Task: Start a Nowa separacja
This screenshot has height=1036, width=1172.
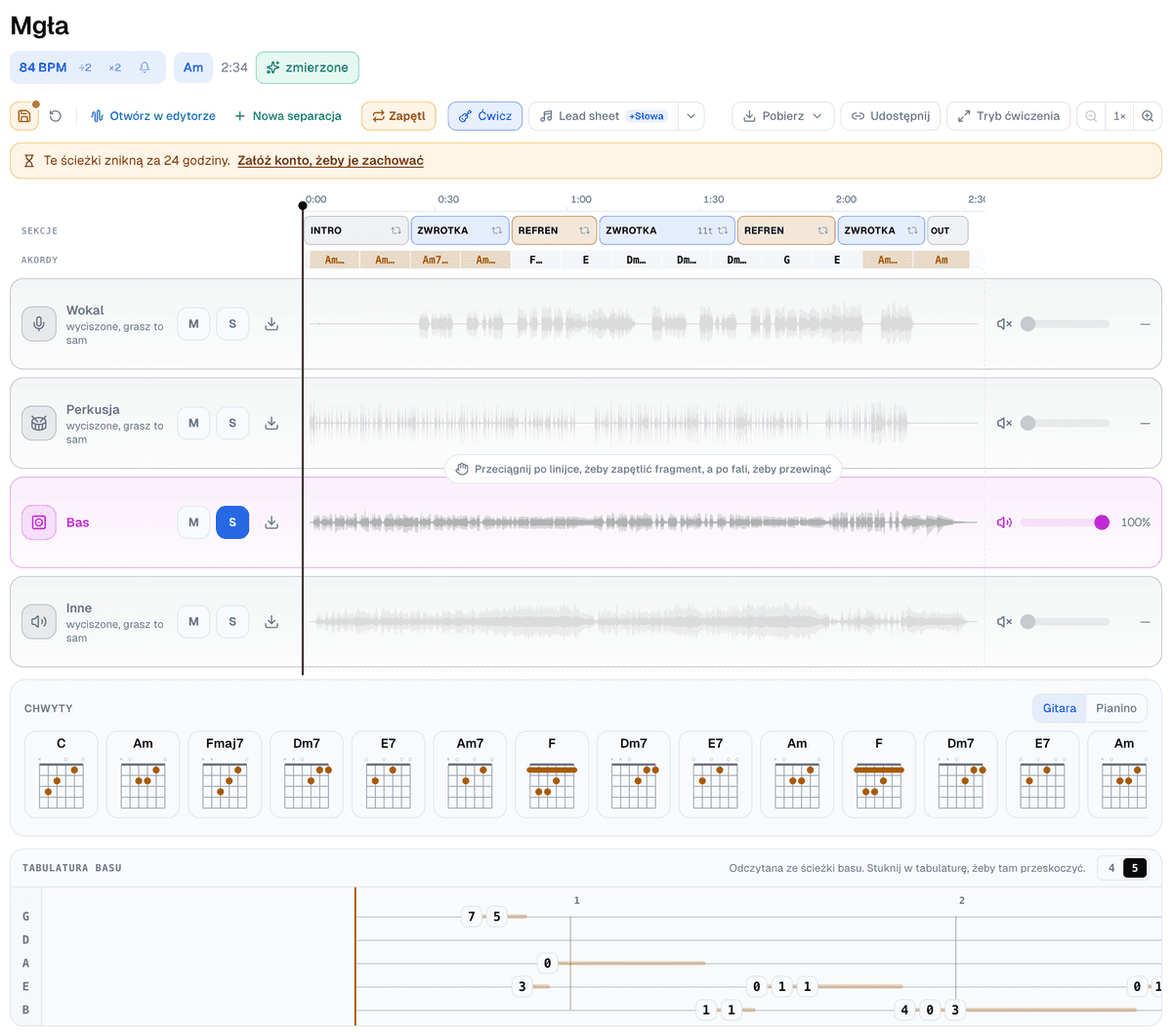Action: pyautogui.click(x=288, y=116)
